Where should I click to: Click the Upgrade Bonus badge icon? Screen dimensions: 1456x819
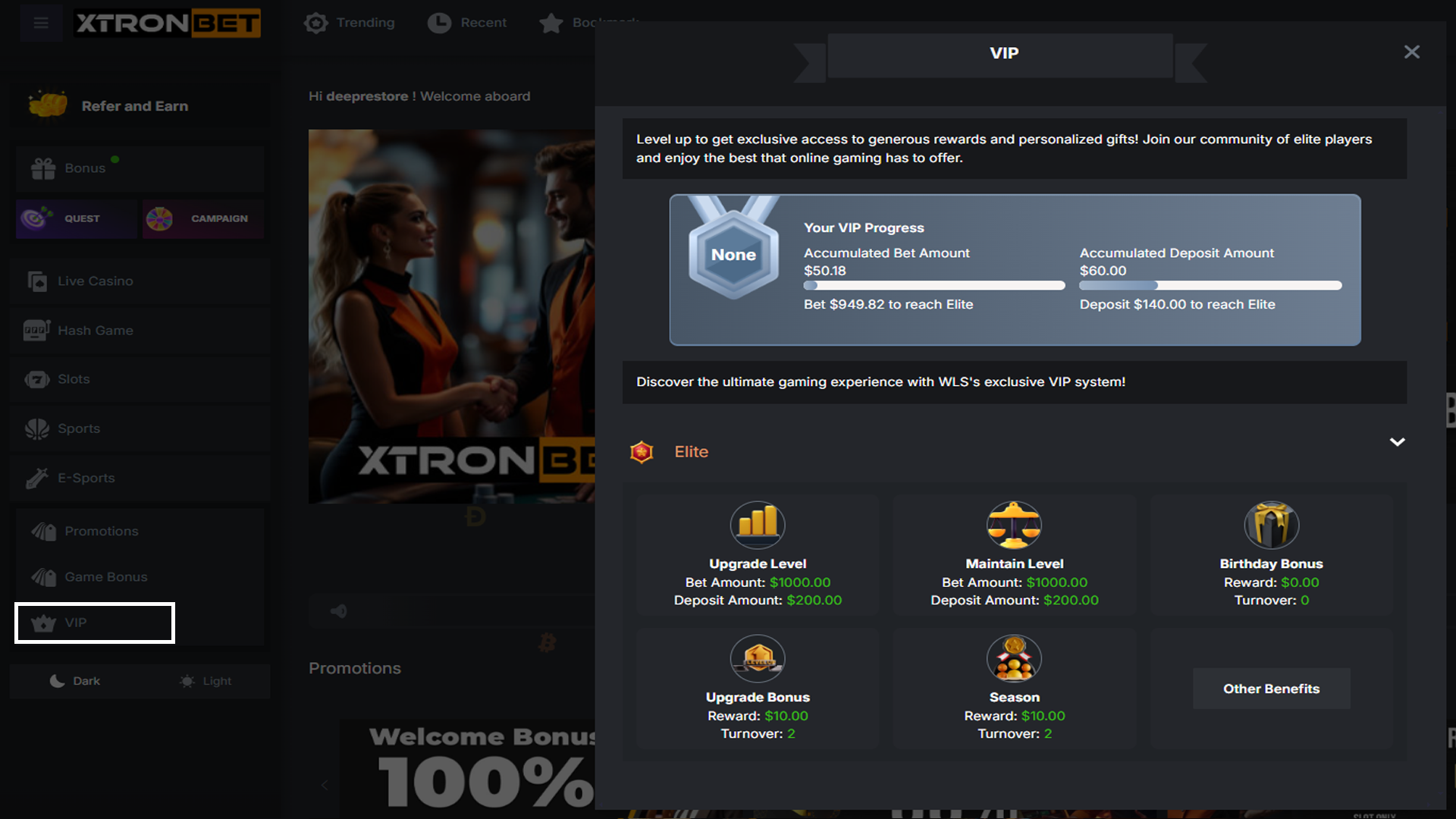tap(758, 657)
